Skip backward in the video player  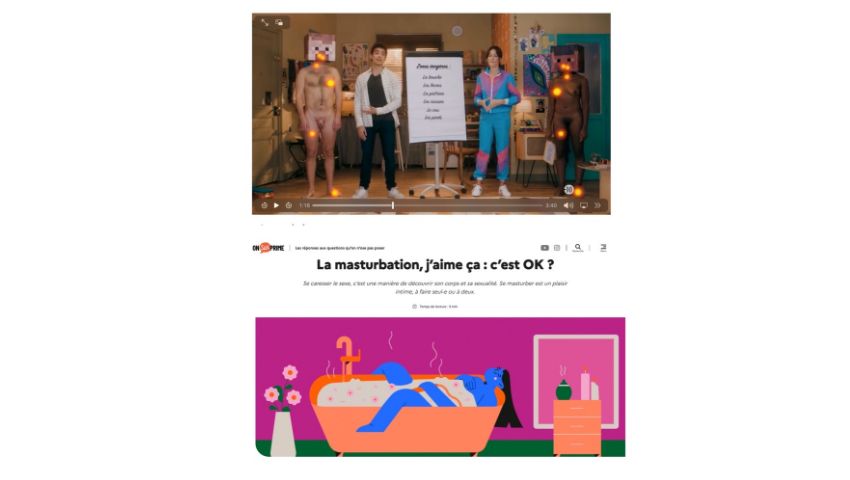pyautogui.click(x=265, y=206)
